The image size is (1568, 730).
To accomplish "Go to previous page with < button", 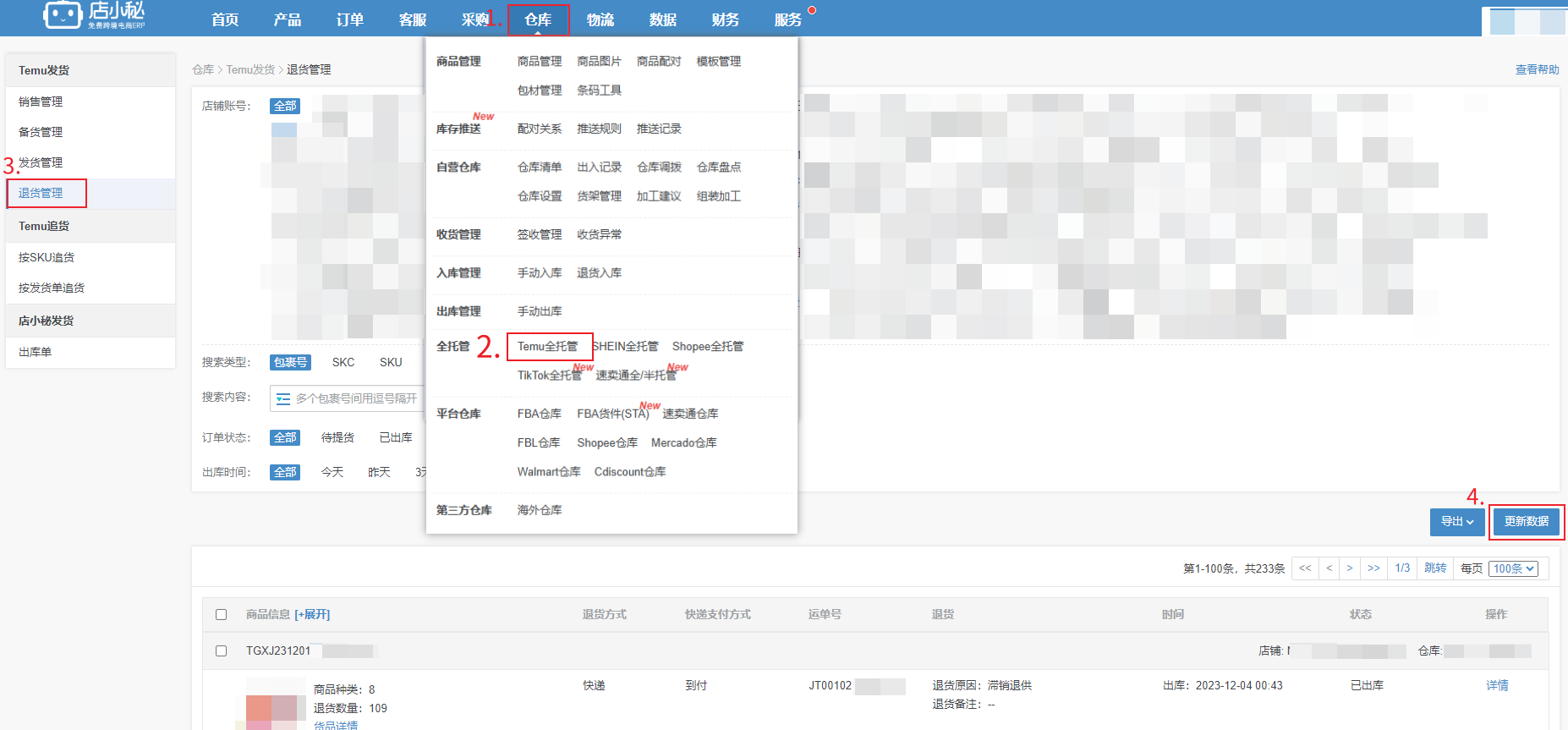I will point(1329,568).
